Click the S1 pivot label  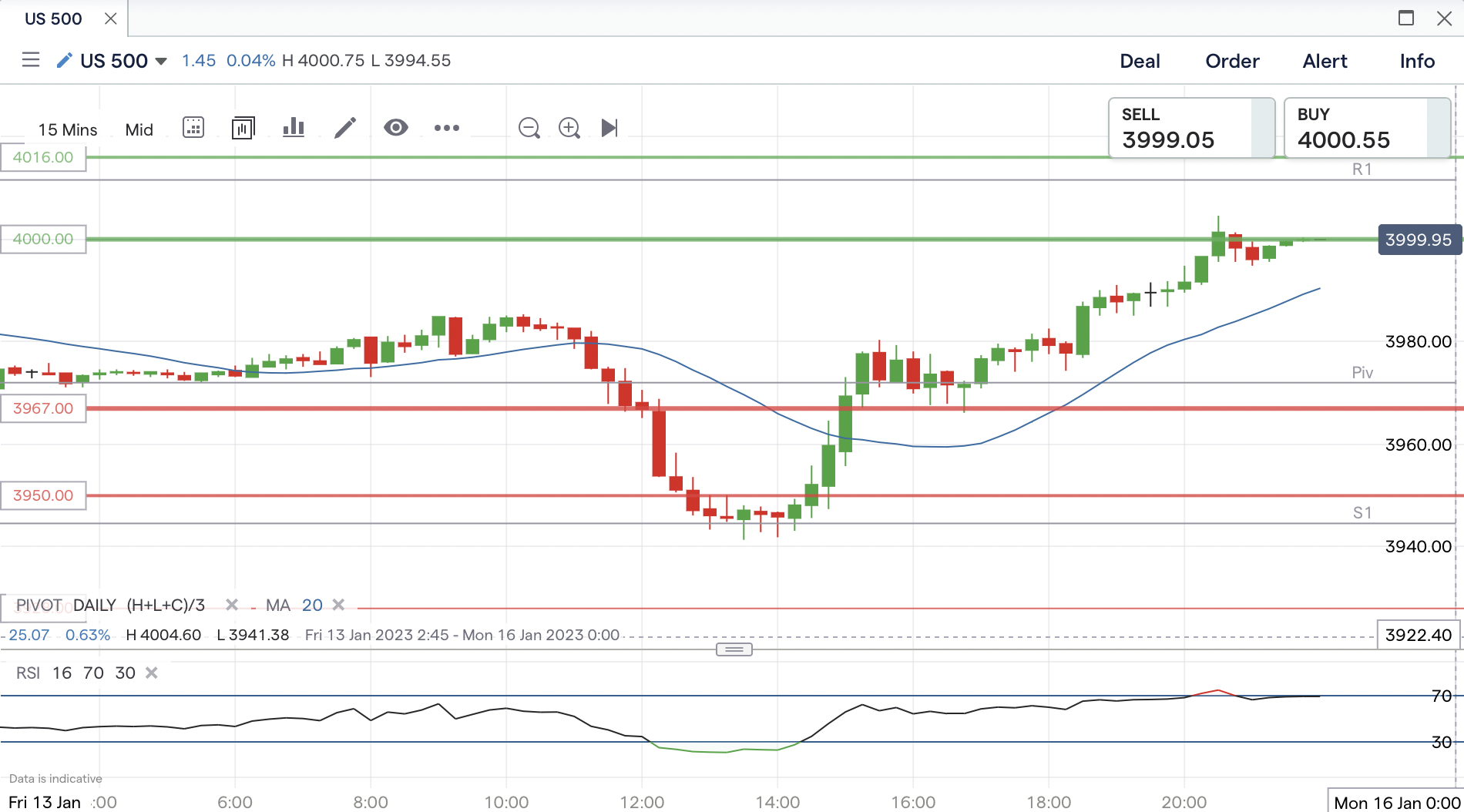1362,513
